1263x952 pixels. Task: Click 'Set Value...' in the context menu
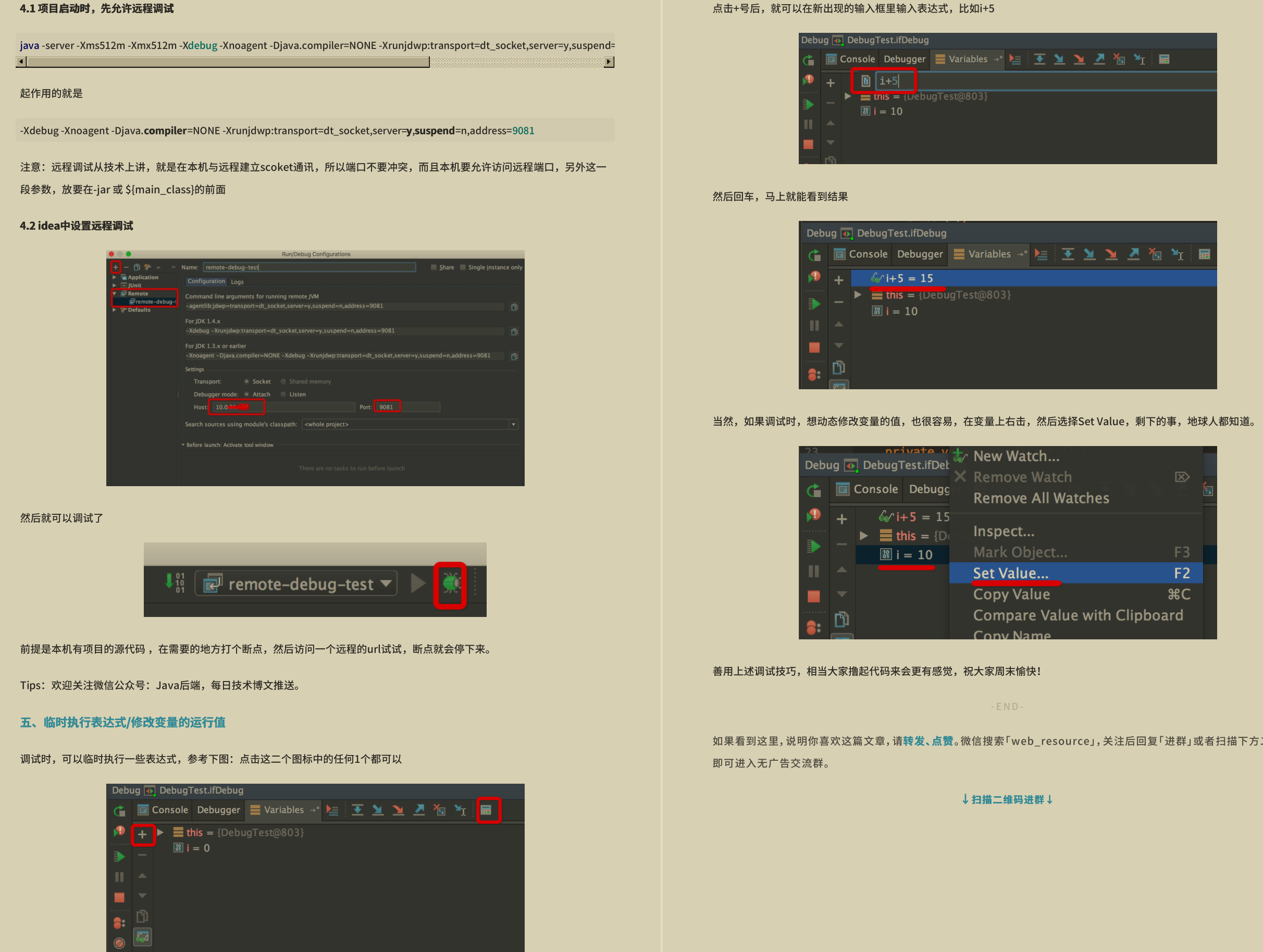pos(1011,573)
